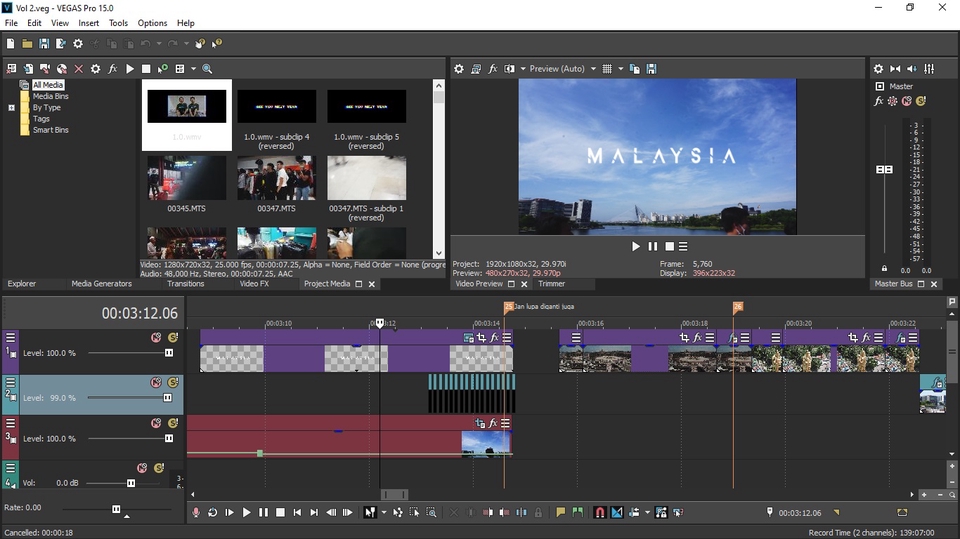
Task: Open the Overlays grid dropdown arrow
Action: pos(620,69)
